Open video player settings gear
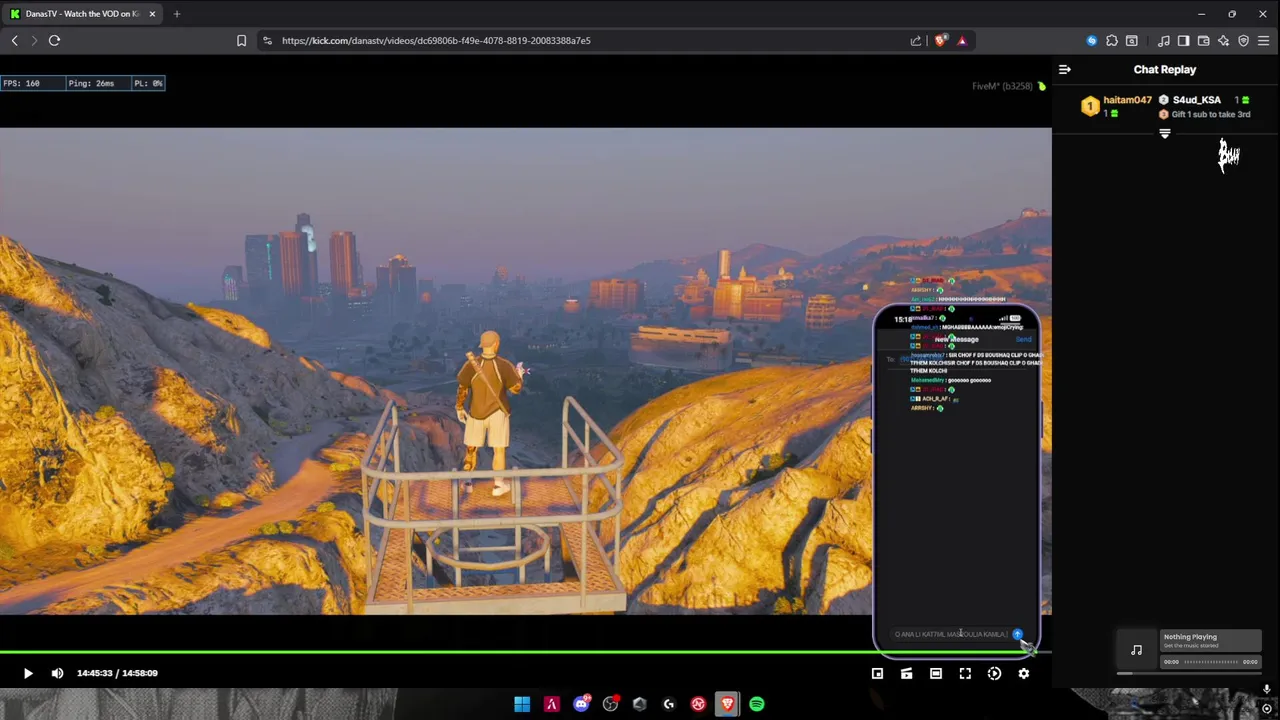Image resolution: width=1280 pixels, height=720 pixels. [1023, 673]
